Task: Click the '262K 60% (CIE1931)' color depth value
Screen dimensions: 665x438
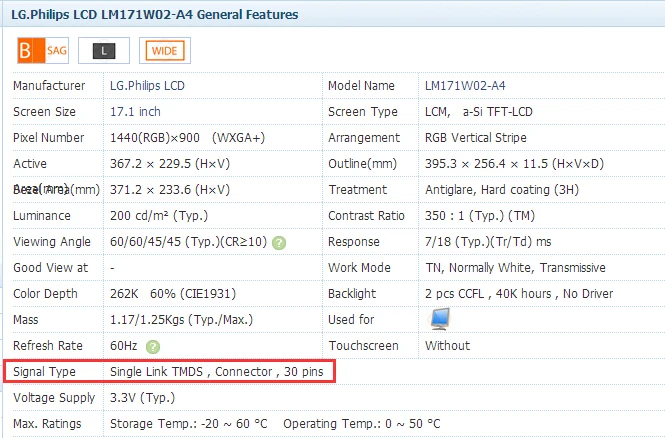Action: pyautogui.click(x=173, y=293)
